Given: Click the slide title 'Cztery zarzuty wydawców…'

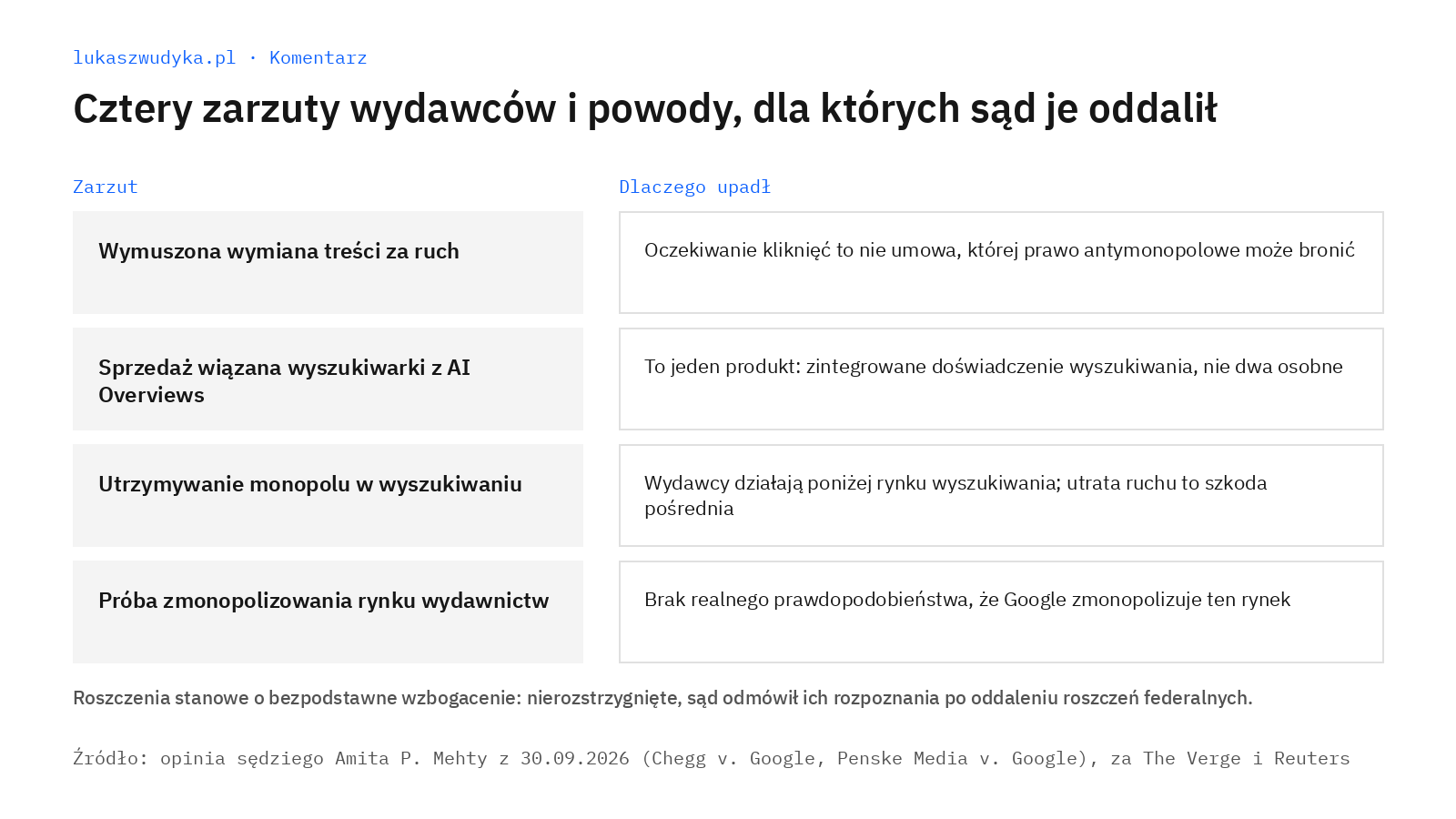Looking at the screenshot, I should (x=645, y=108).
